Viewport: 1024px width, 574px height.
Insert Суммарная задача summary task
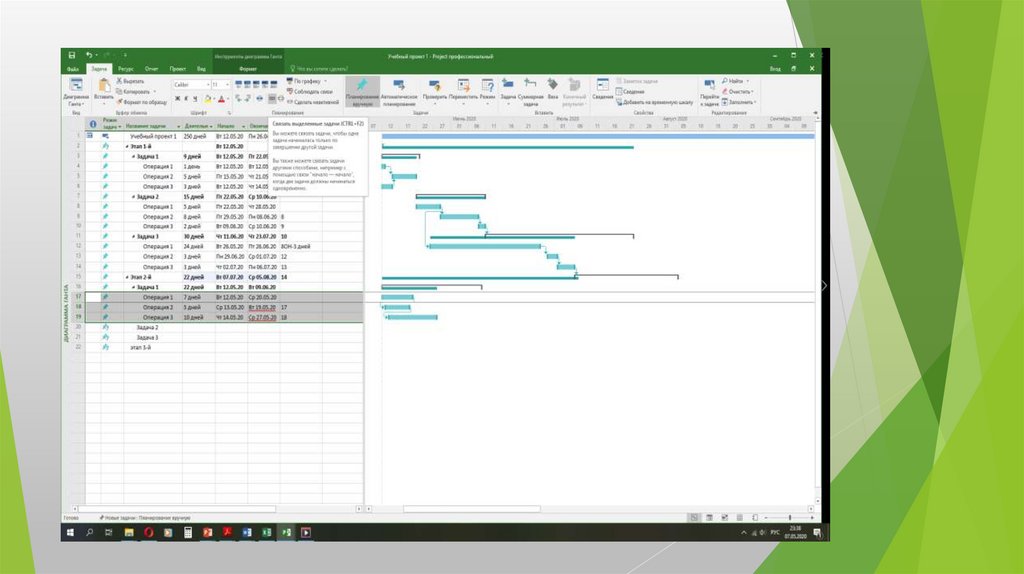tap(530, 91)
